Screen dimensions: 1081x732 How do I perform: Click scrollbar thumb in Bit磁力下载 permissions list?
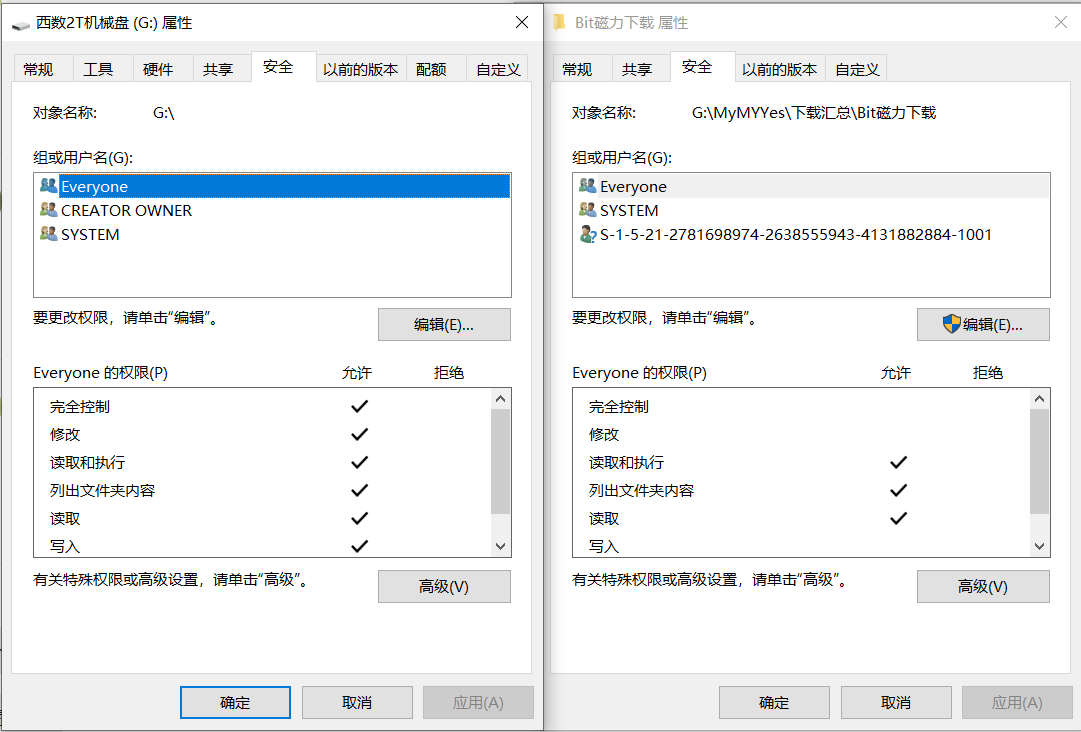tap(1040, 461)
